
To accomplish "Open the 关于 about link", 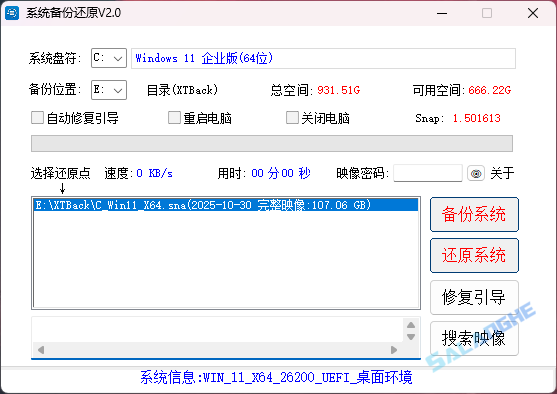I will point(502,173).
